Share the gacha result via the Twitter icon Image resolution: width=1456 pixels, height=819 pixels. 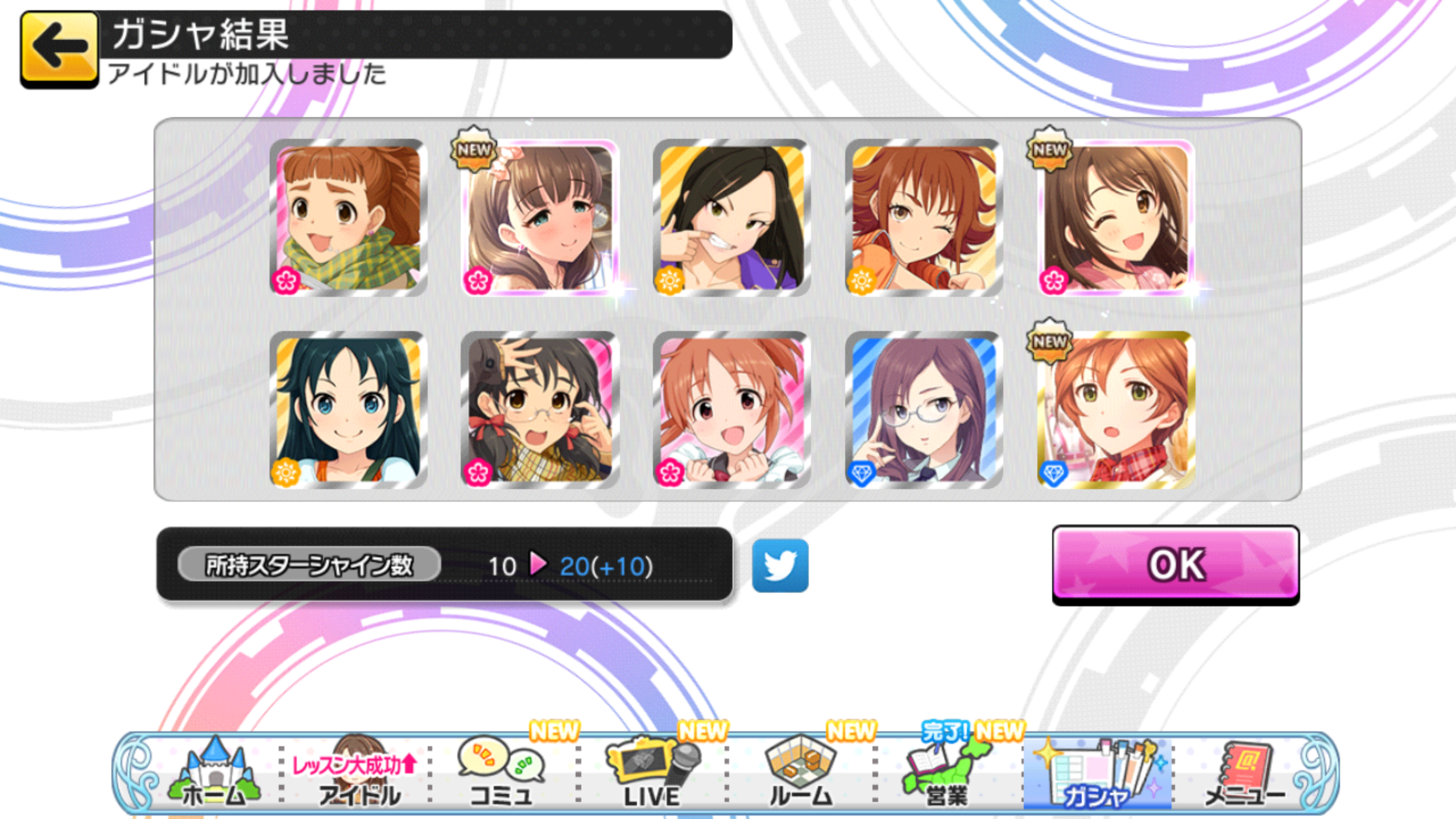pyautogui.click(x=780, y=566)
